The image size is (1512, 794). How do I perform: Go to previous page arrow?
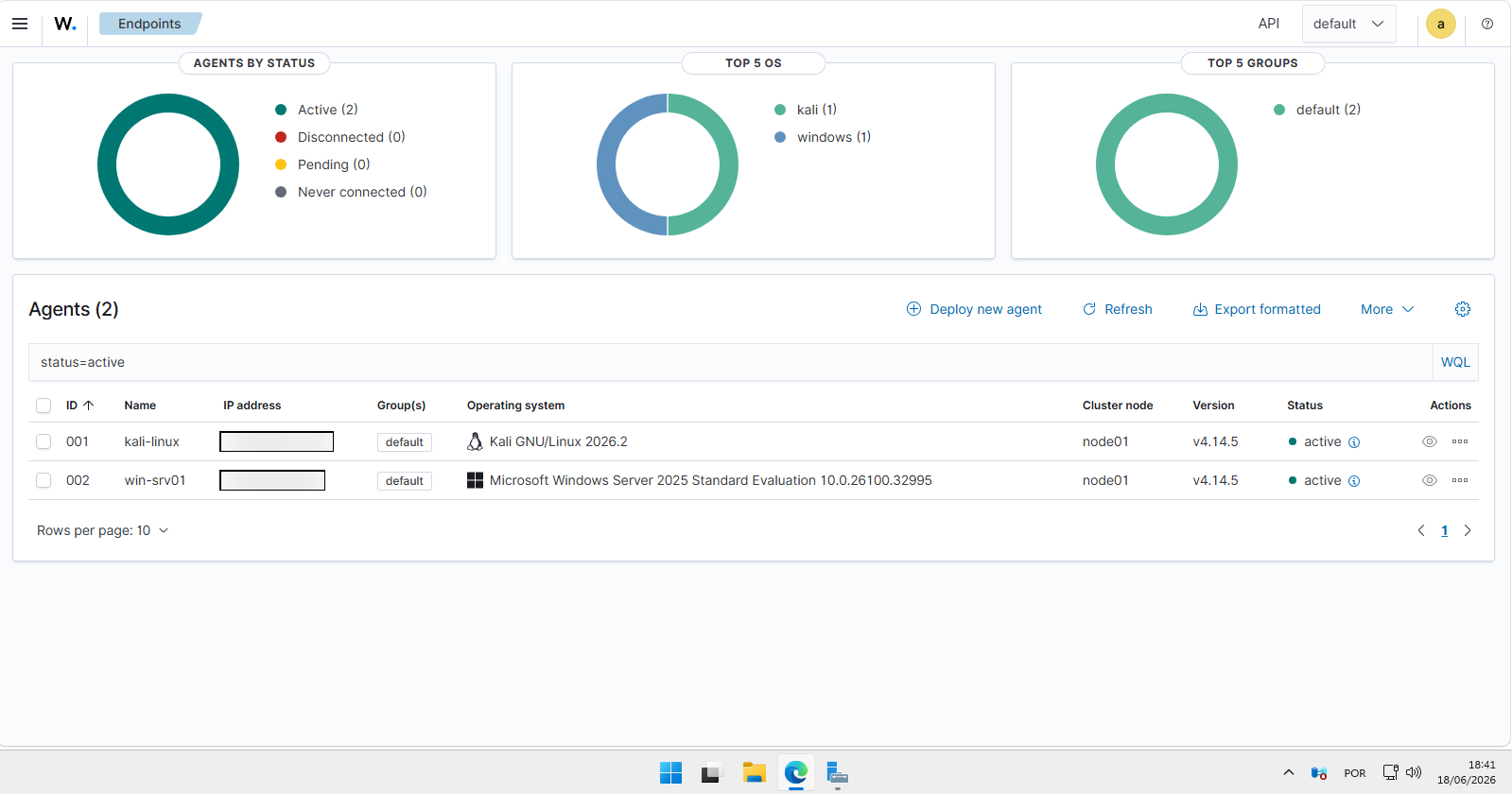[1421, 530]
